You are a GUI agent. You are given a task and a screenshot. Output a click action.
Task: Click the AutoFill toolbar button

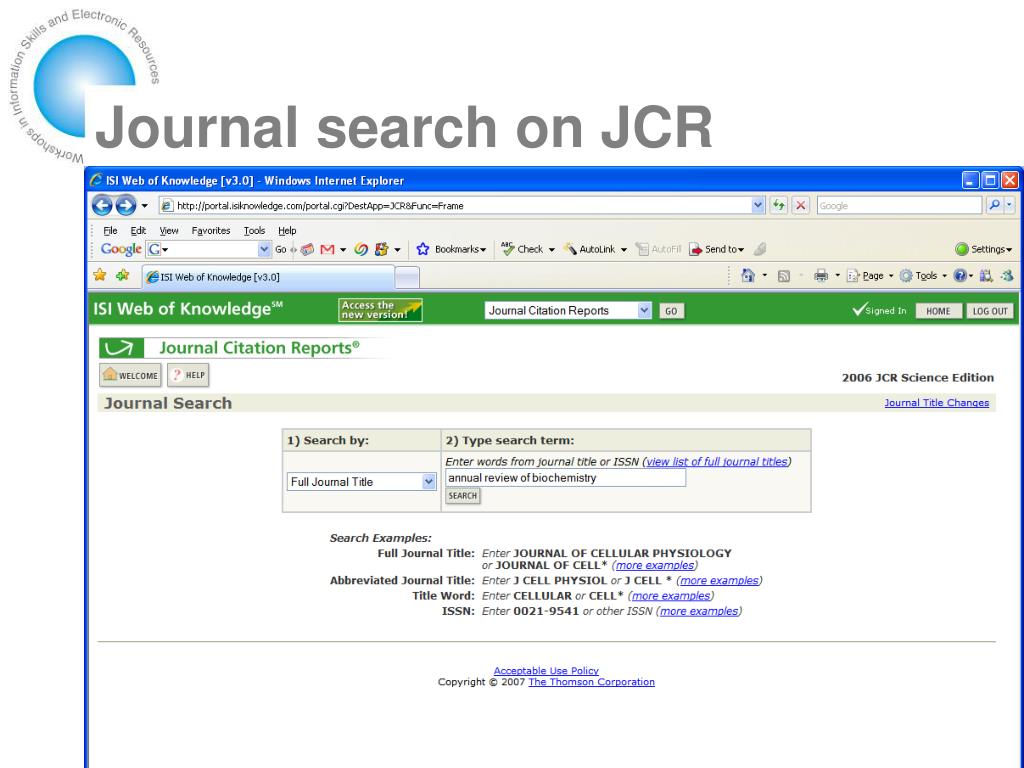[x=658, y=249]
